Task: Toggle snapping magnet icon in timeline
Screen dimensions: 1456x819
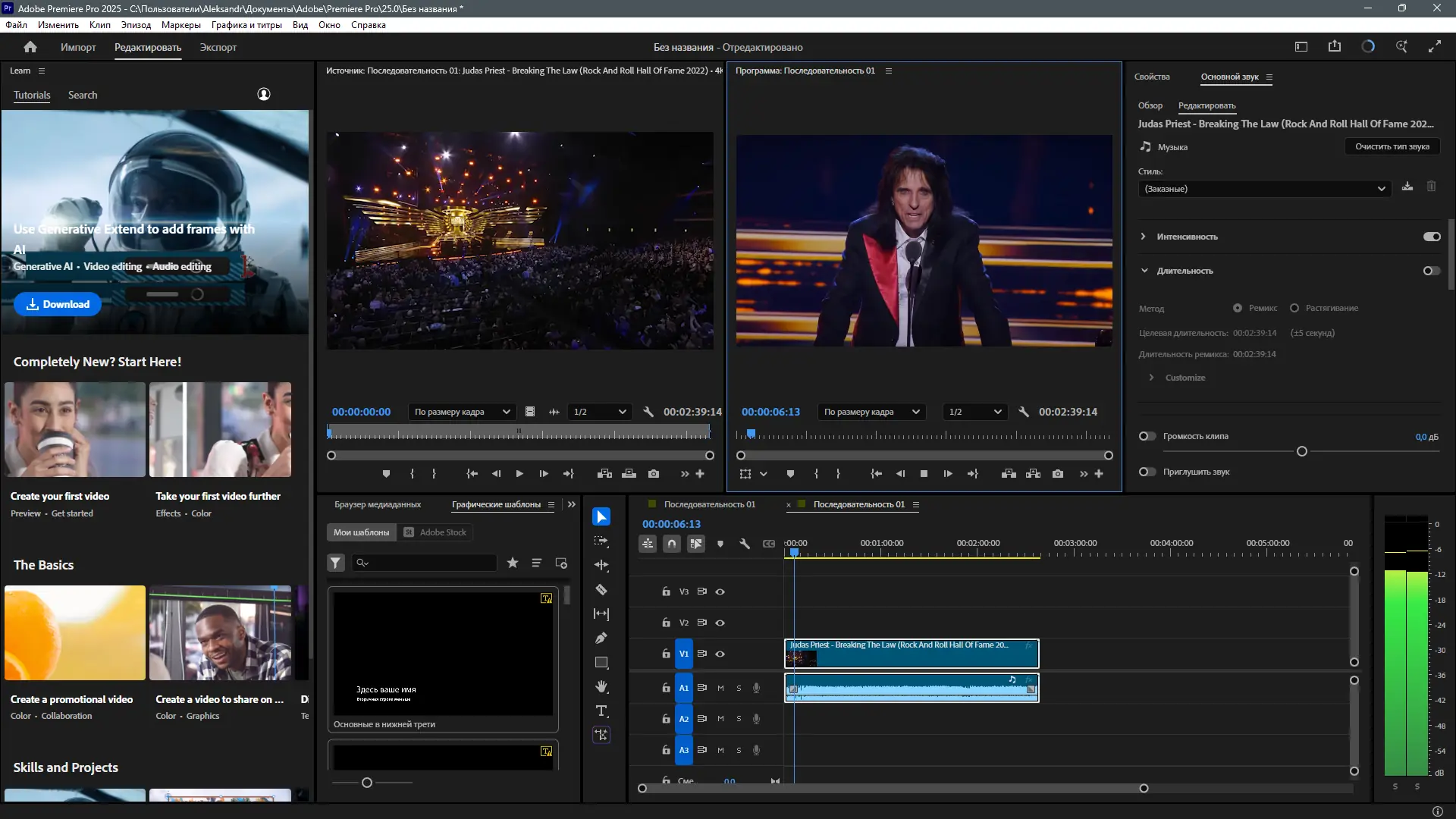Action: (x=671, y=543)
